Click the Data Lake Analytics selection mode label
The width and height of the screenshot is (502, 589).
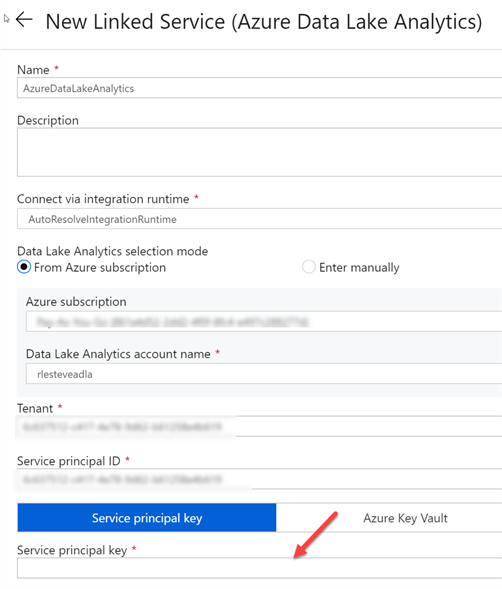[112, 251]
